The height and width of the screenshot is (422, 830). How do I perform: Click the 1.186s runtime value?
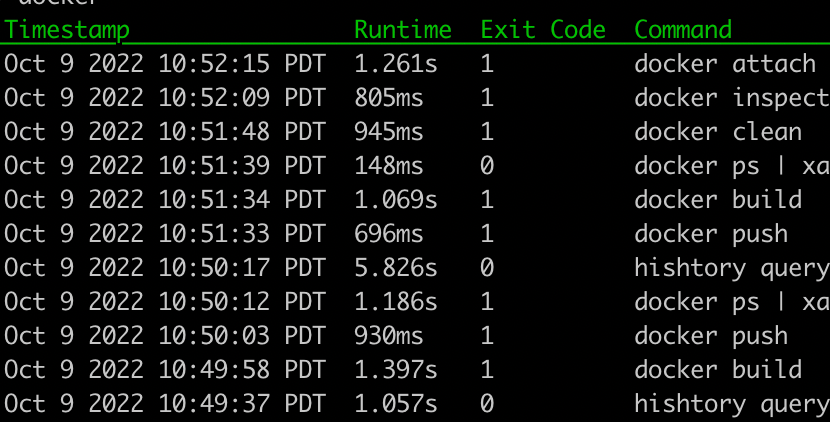396,301
